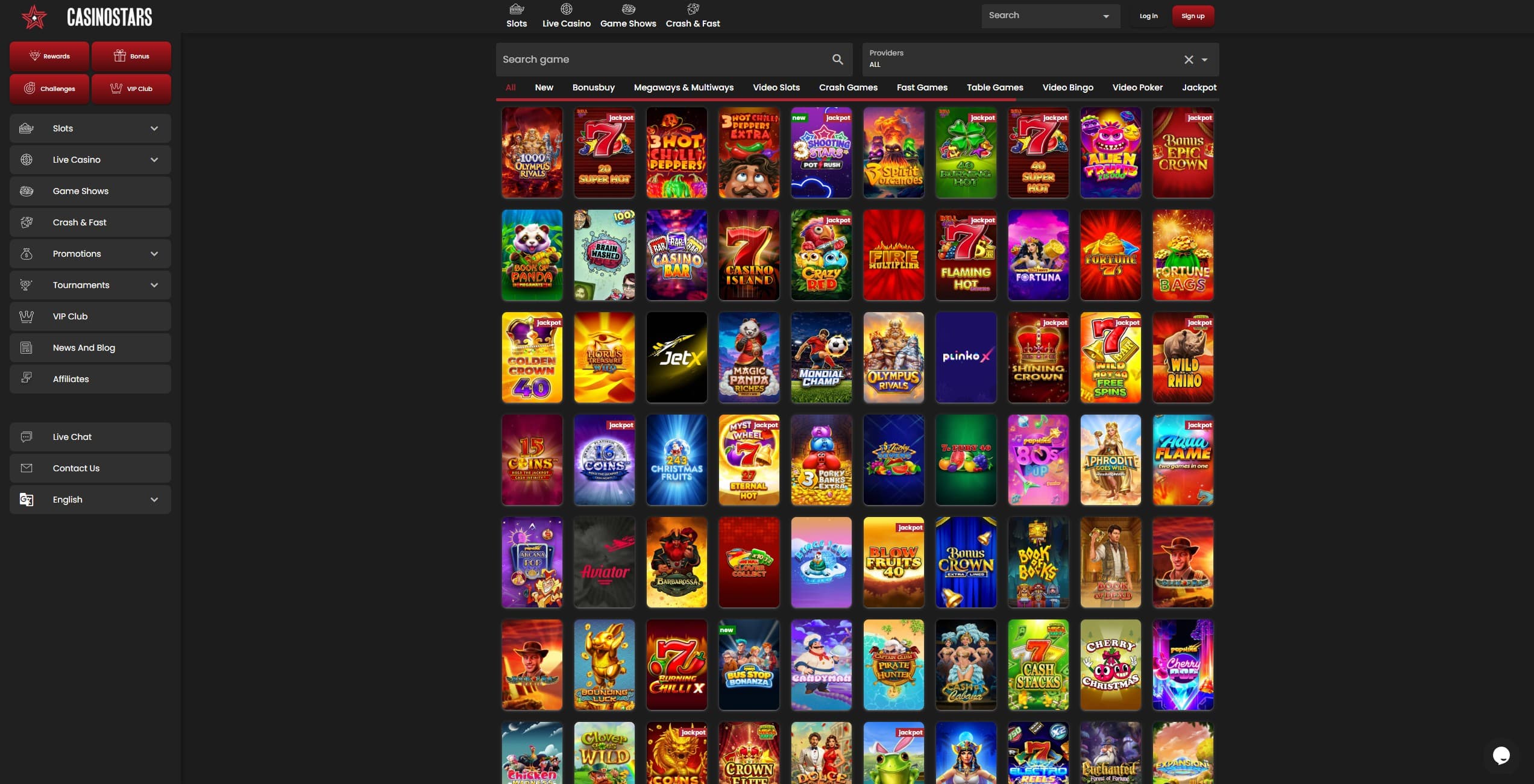This screenshot has width=1534, height=784.
Task: Open the VIP Club red button
Action: point(131,89)
